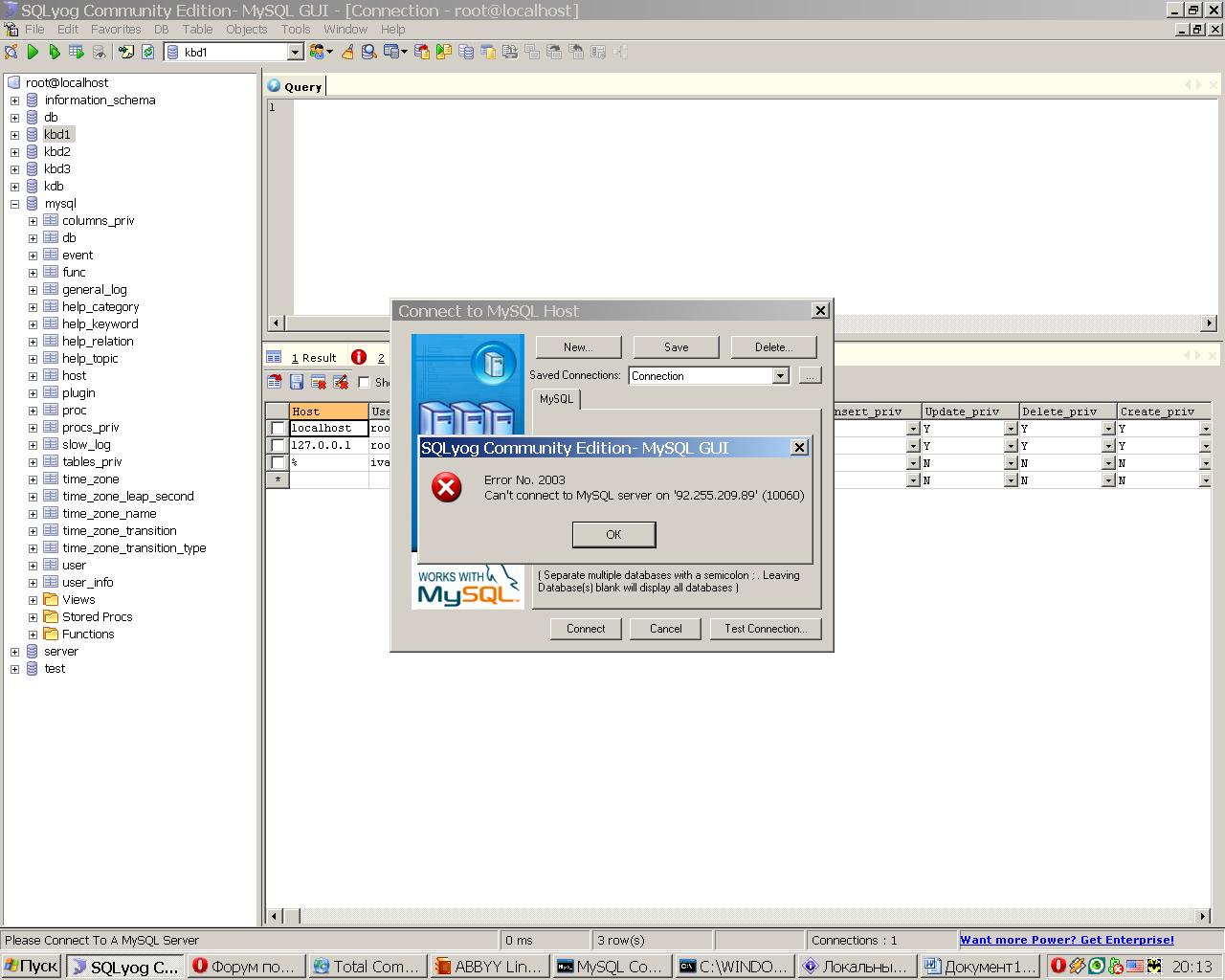Viewport: 1225px width, 980px height.
Task: Click the save disk icon in result toolbar
Action: click(x=297, y=382)
